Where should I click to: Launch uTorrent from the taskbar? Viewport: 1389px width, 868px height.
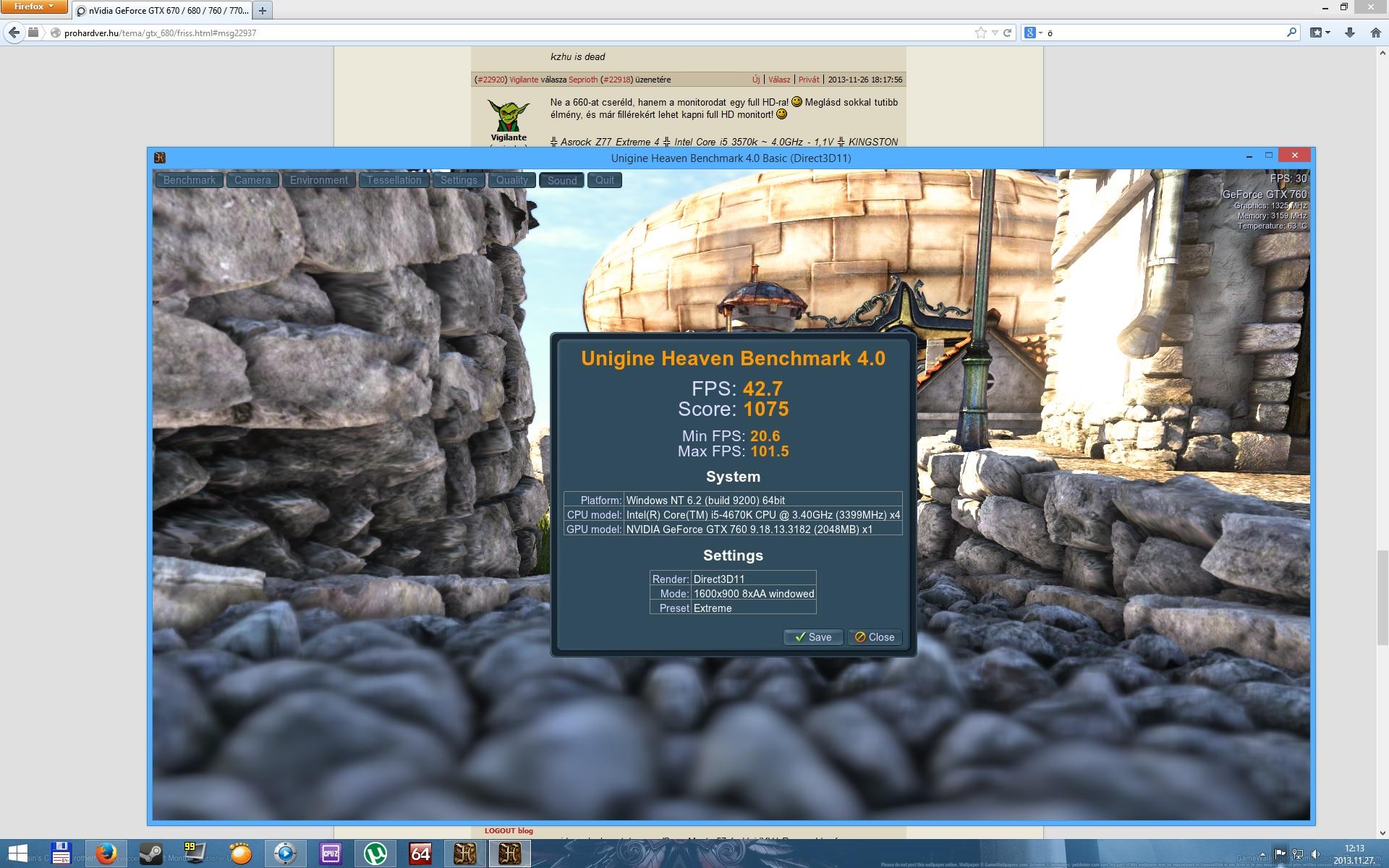(375, 854)
